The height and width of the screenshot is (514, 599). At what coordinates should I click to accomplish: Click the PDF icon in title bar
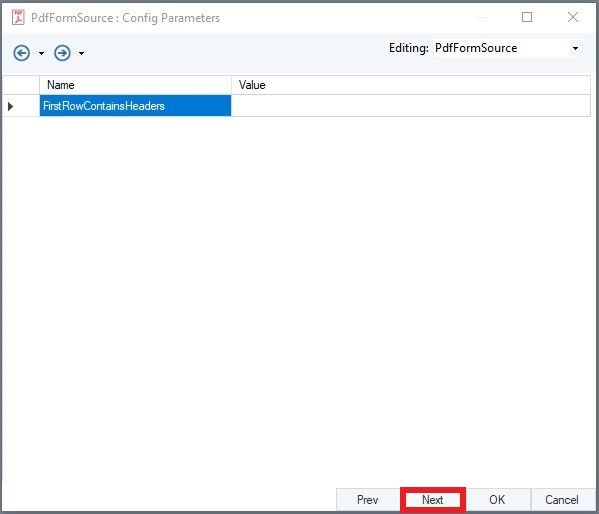tap(18, 18)
